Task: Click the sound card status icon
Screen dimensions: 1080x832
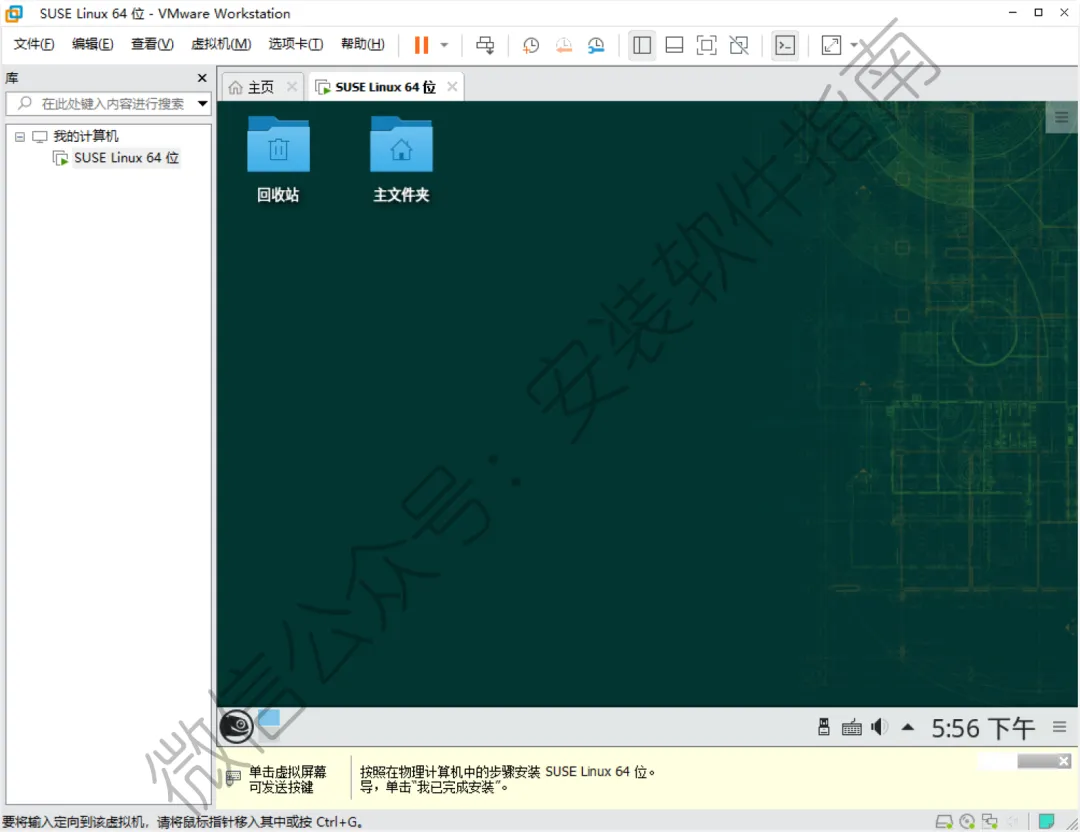Action: coord(1013,822)
